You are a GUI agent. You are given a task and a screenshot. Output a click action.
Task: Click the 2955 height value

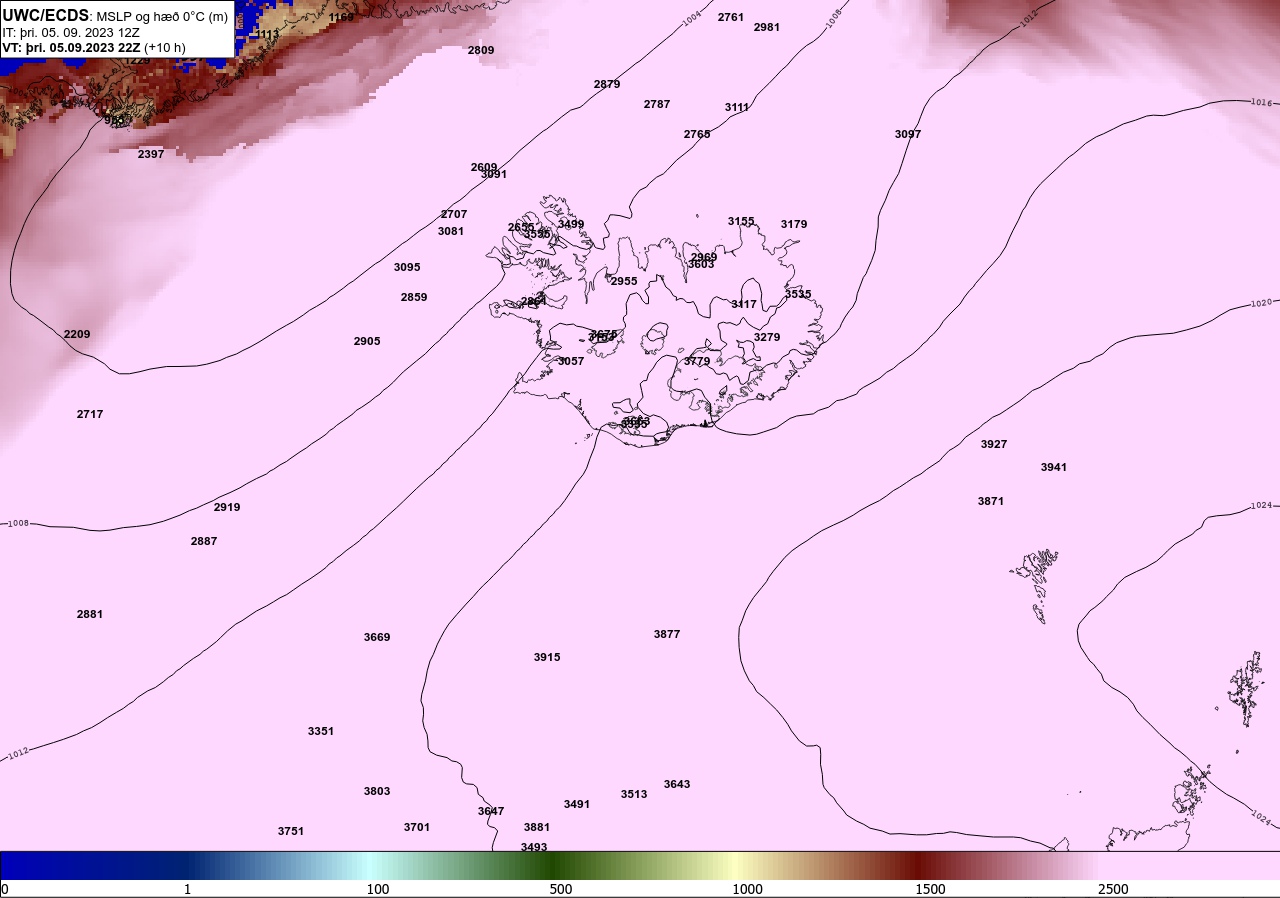(624, 281)
